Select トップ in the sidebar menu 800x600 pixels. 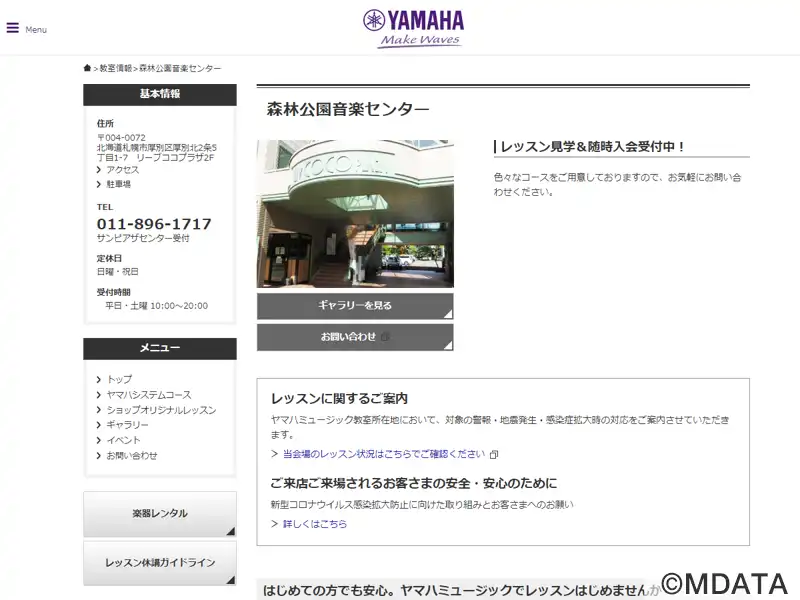[119, 379]
